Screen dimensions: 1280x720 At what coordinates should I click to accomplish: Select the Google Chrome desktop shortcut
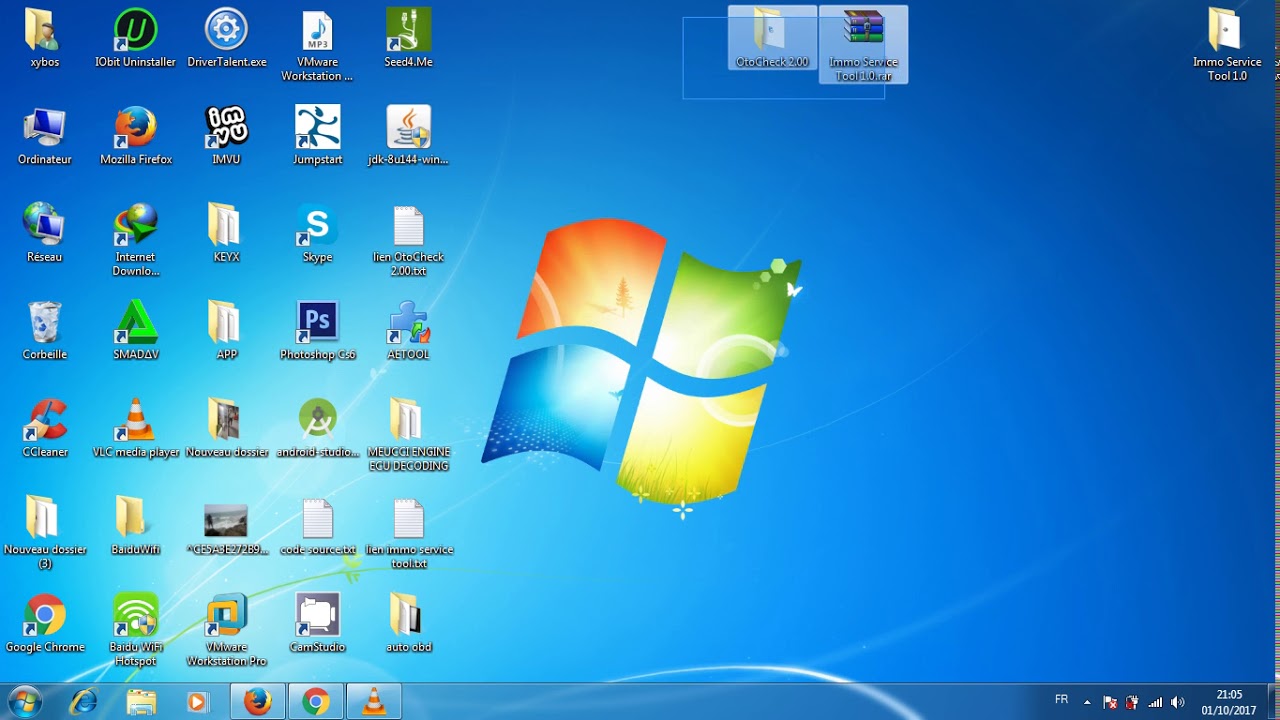point(44,614)
